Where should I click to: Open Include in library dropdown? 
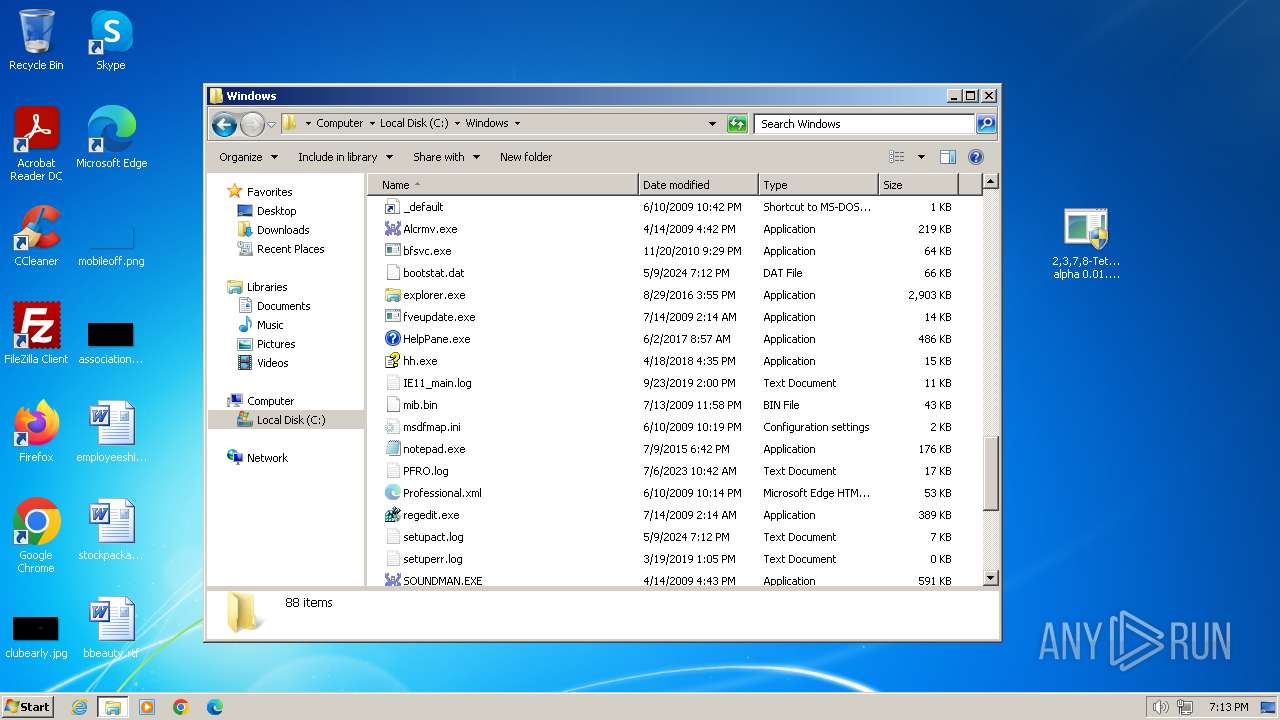pos(345,157)
